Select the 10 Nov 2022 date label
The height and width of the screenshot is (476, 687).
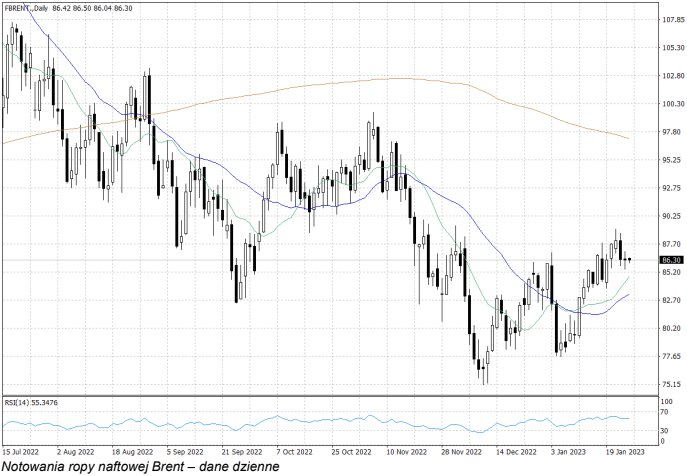click(x=405, y=451)
